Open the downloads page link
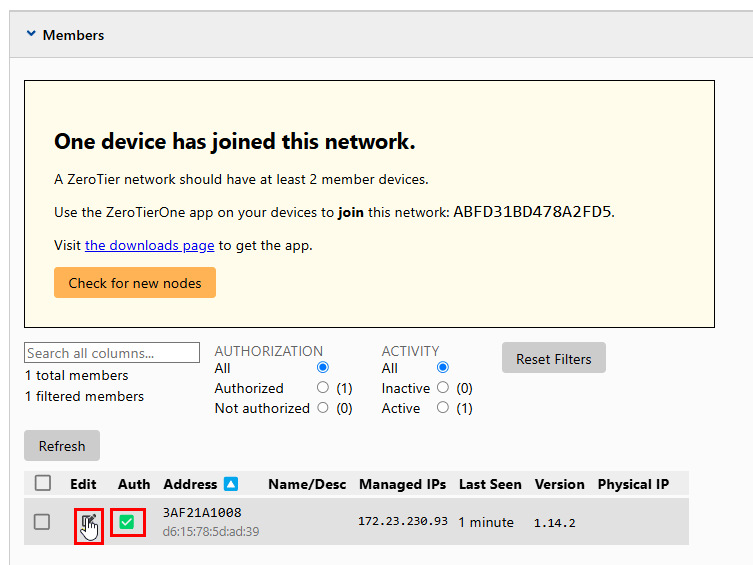 pos(150,245)
